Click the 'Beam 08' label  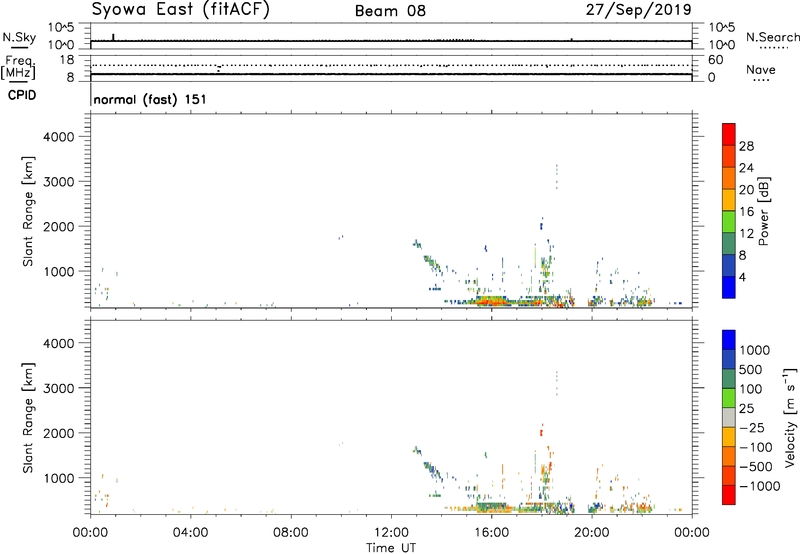[390, 11]
